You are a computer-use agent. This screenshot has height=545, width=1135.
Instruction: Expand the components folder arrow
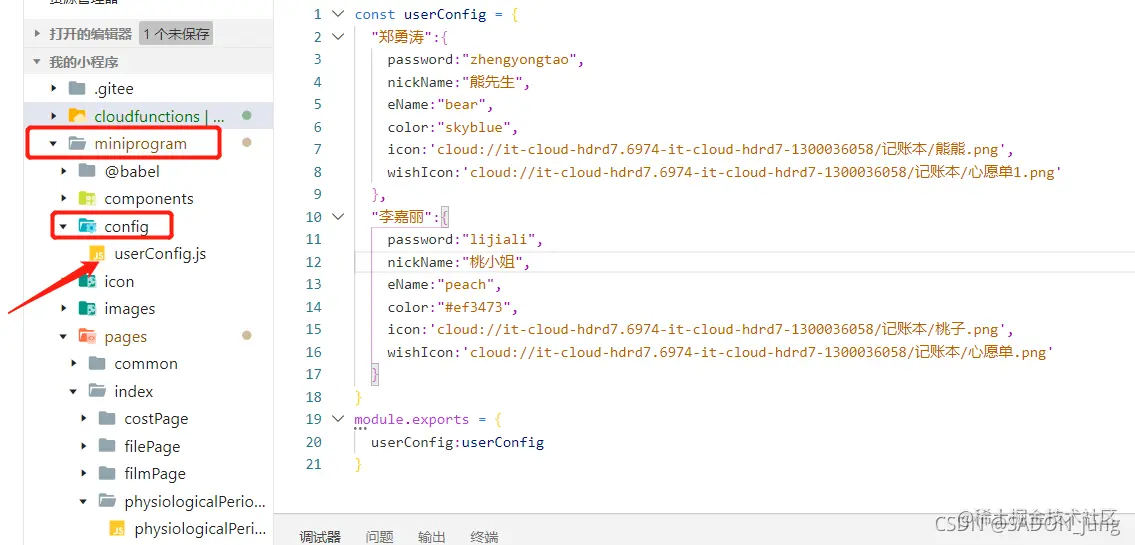[64, 198]
